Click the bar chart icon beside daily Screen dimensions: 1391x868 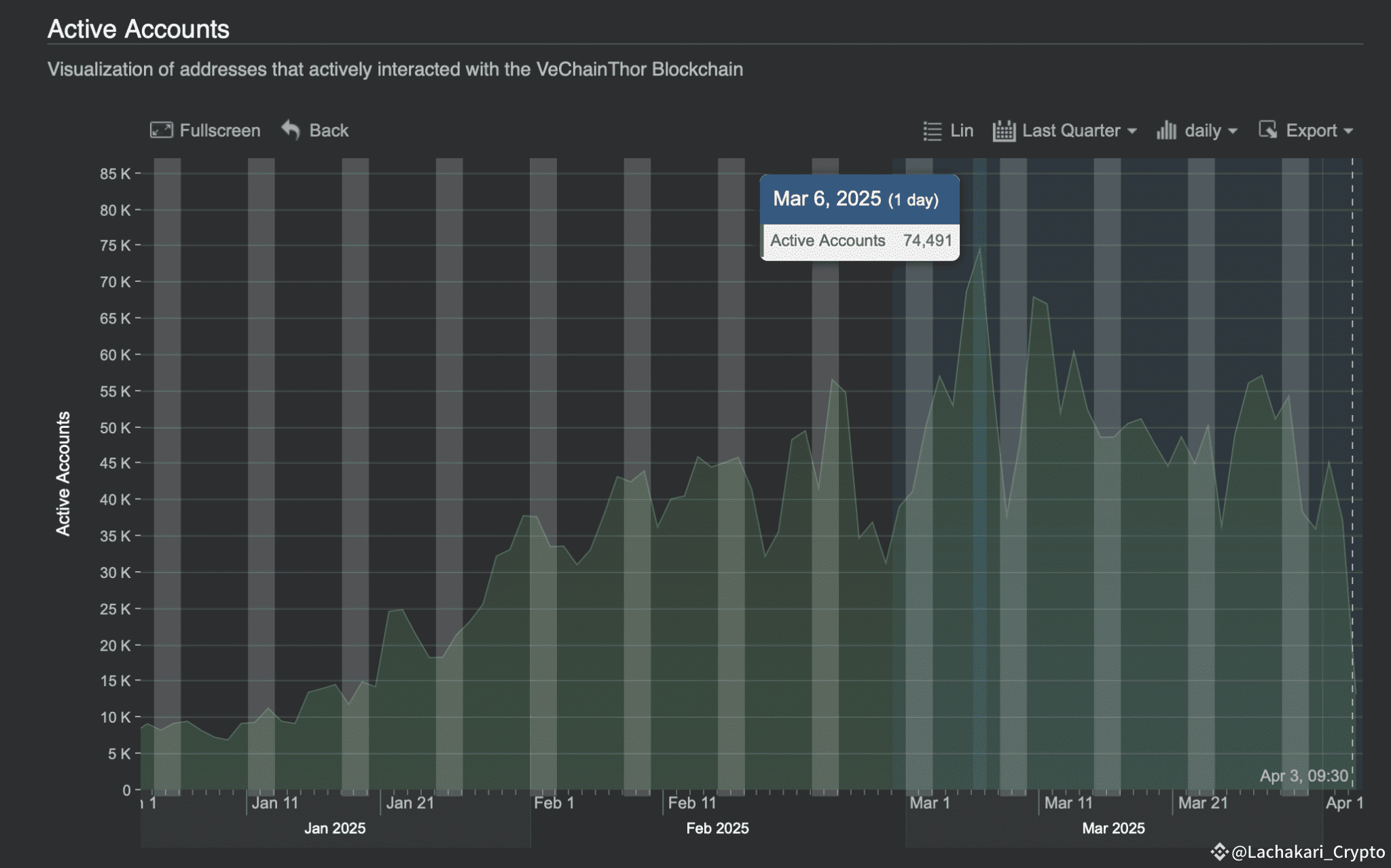pyautogui.click(x=1166, y=130)
